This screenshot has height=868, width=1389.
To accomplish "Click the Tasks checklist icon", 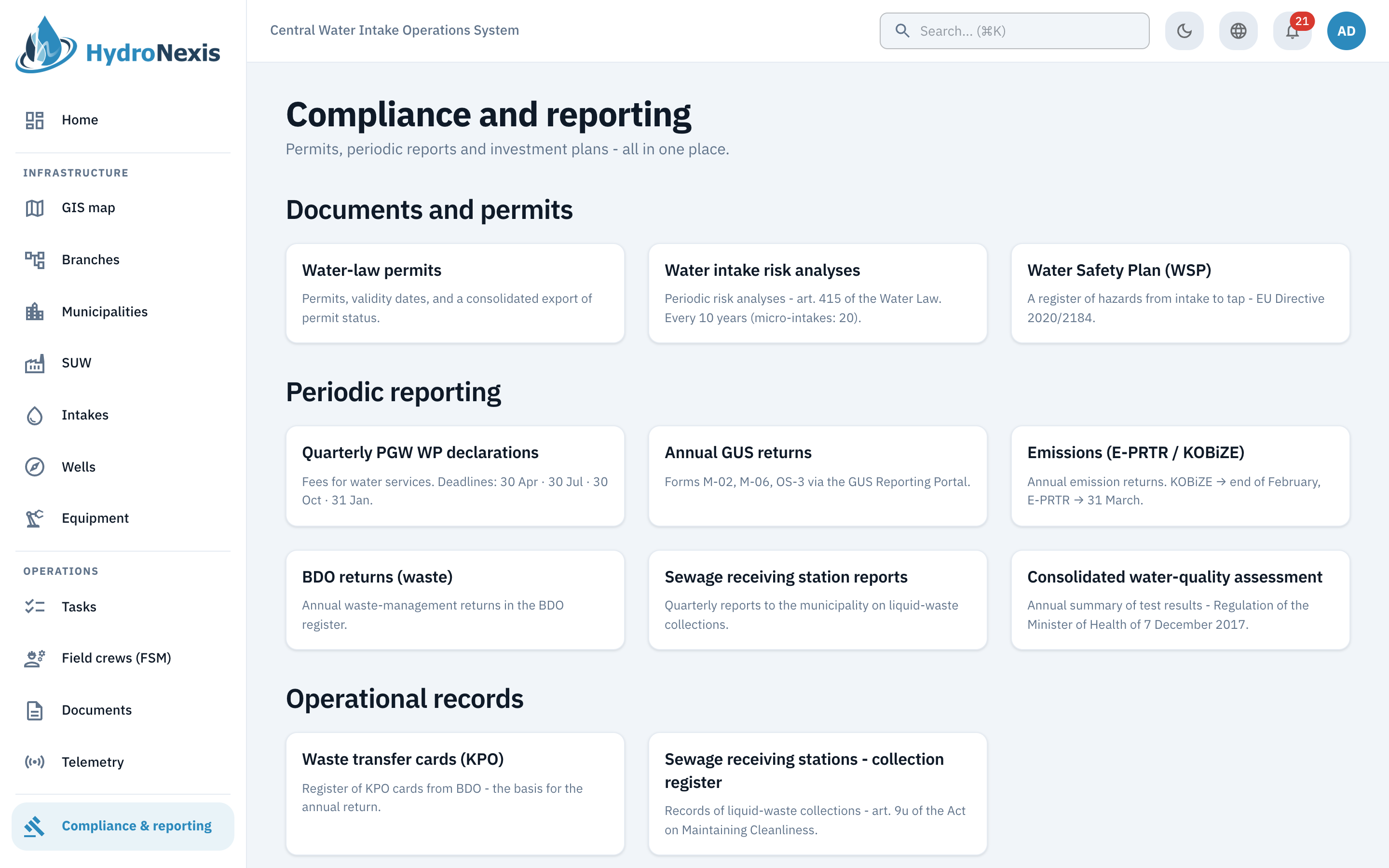I will click(34, 606).
